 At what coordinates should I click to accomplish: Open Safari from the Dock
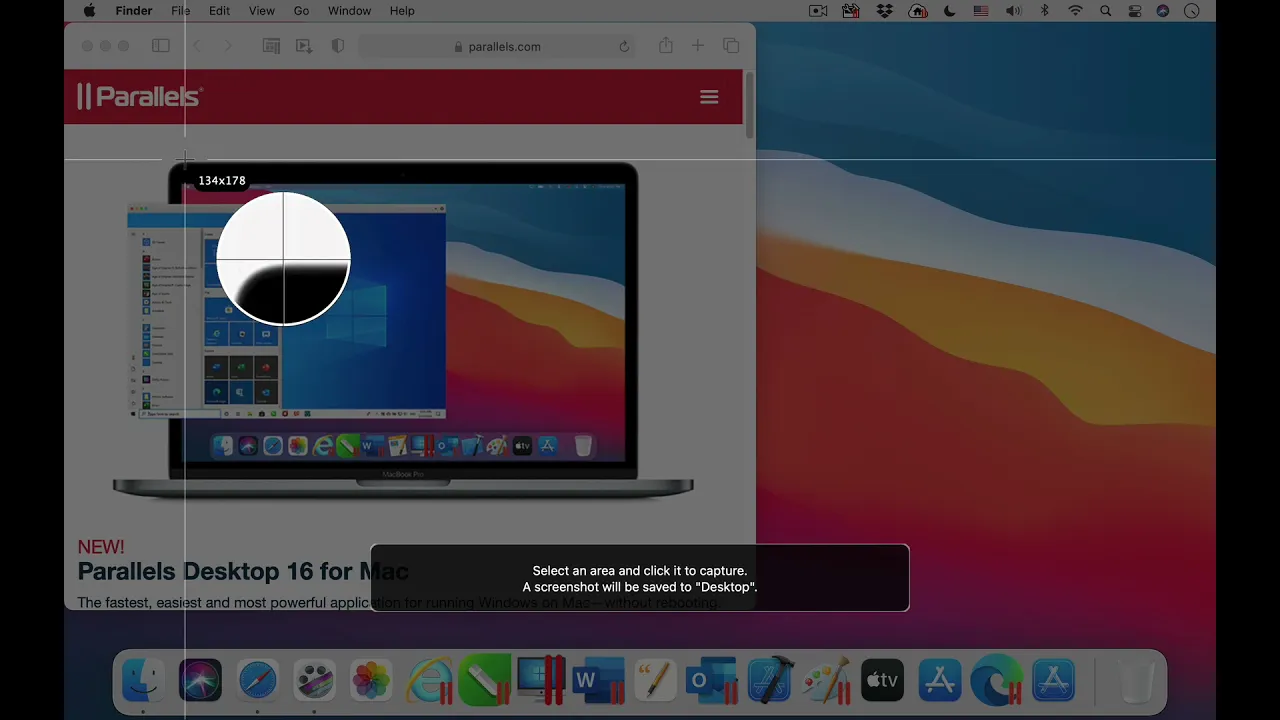(x=257, y=681)
